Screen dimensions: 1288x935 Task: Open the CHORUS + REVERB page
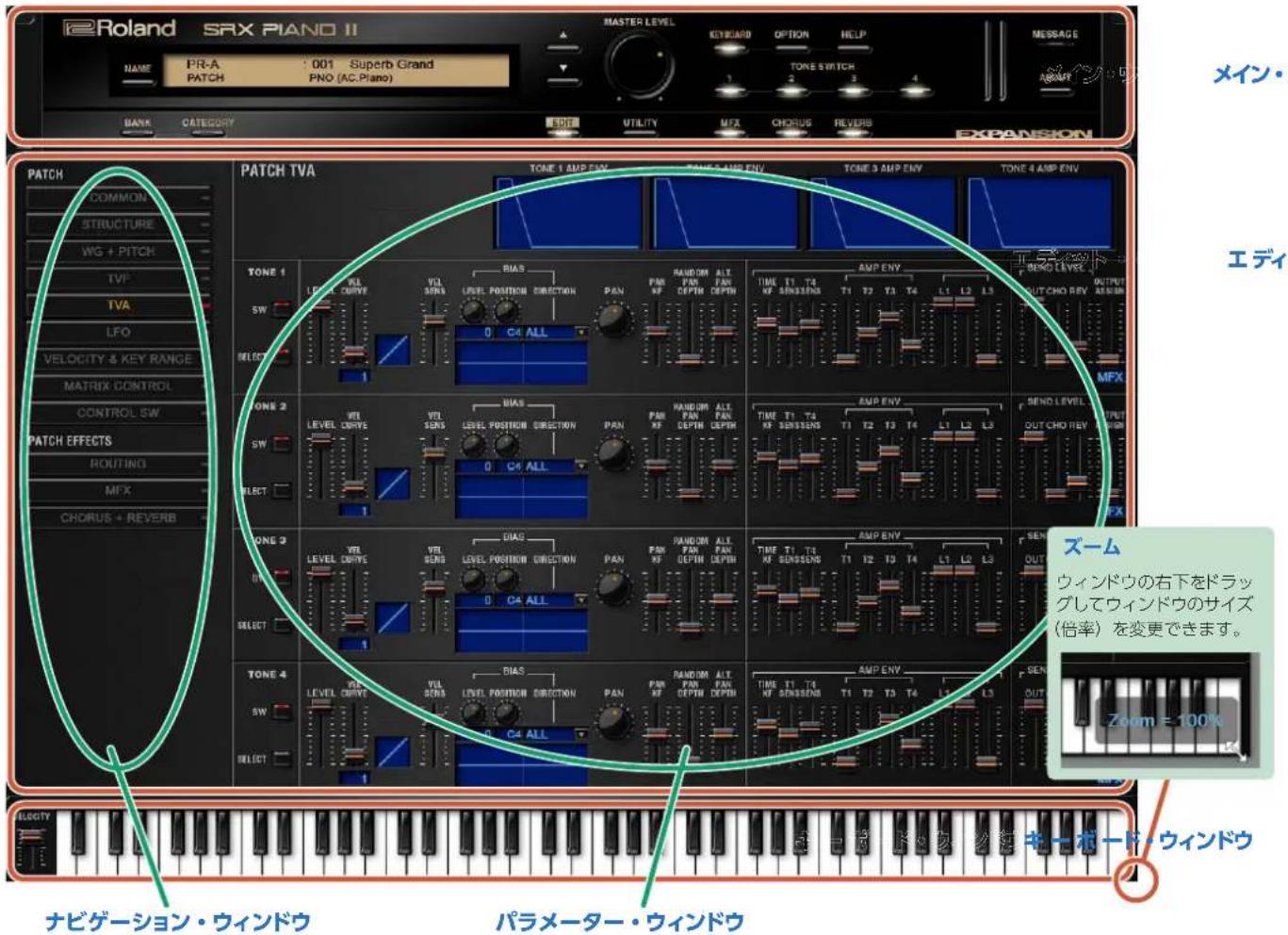tap(118, 517)
